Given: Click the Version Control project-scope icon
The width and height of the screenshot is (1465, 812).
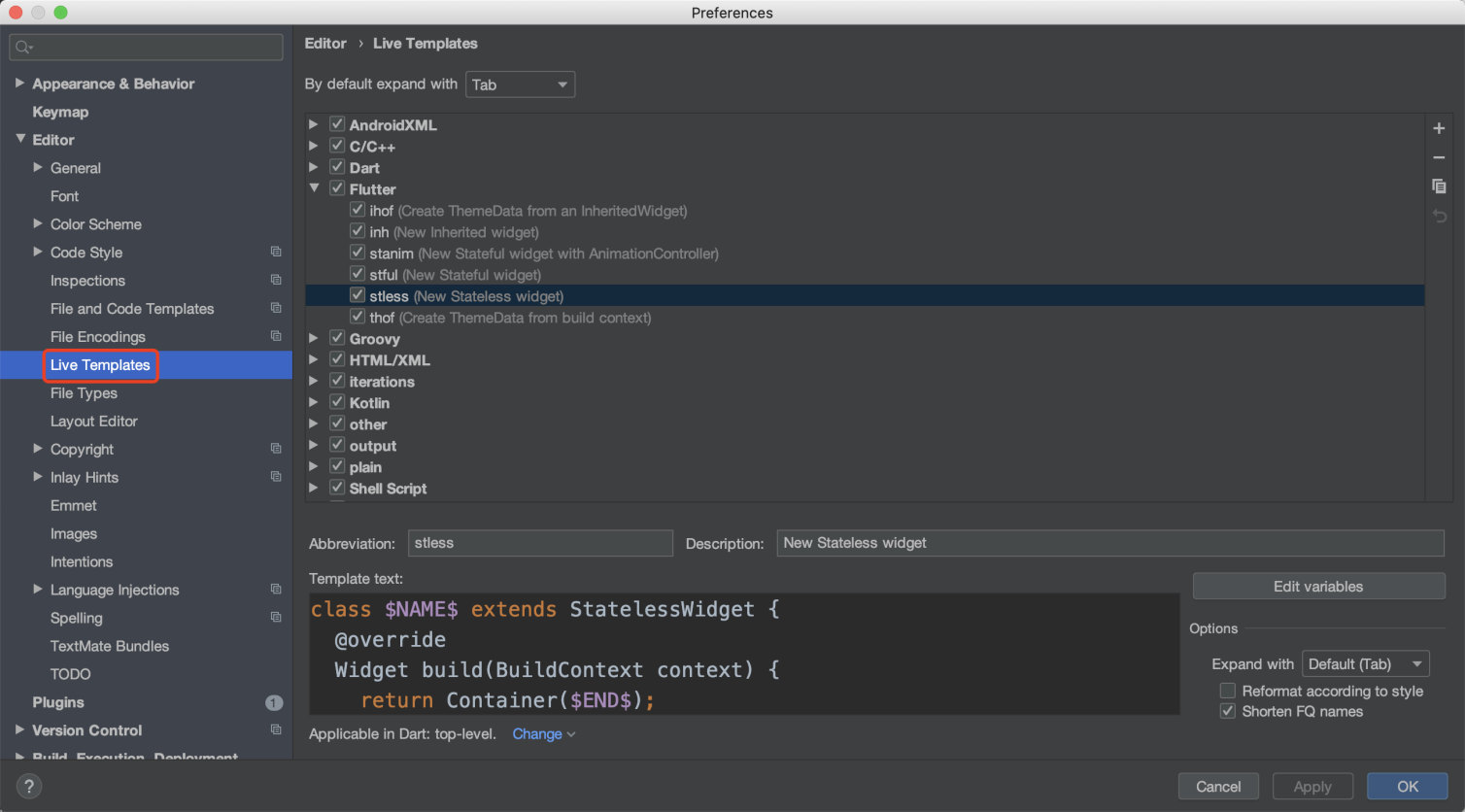Looking at the screenshot, I should click(276, 729).
